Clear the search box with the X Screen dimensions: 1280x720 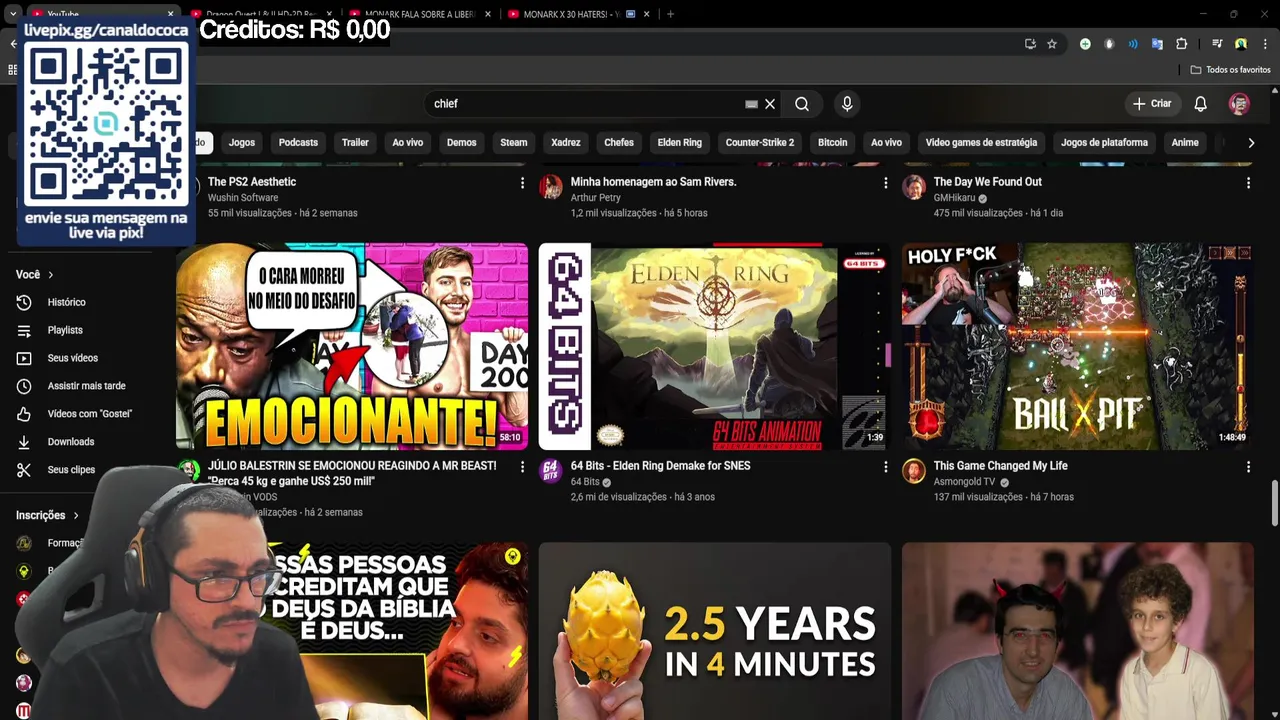tap(770, 104)
